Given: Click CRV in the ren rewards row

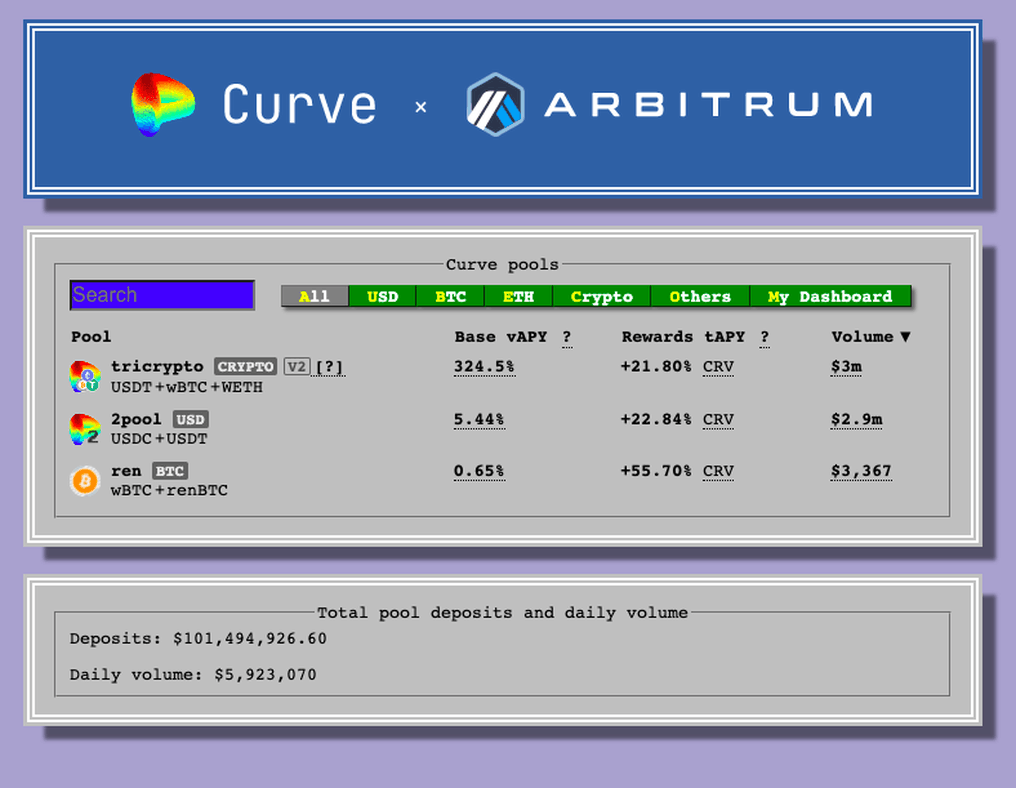Looking at the screenshot, I should (x=718, y=471).
